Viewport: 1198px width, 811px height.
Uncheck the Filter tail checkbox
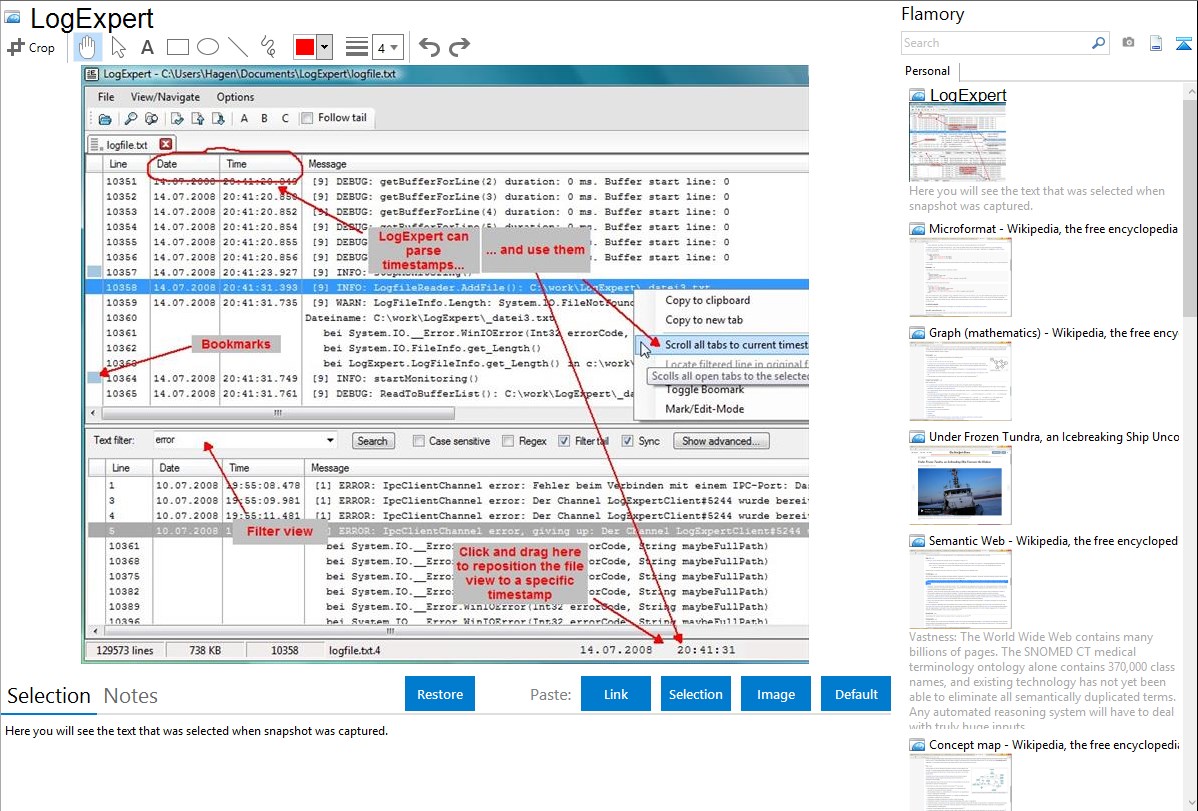pos(564,441)
